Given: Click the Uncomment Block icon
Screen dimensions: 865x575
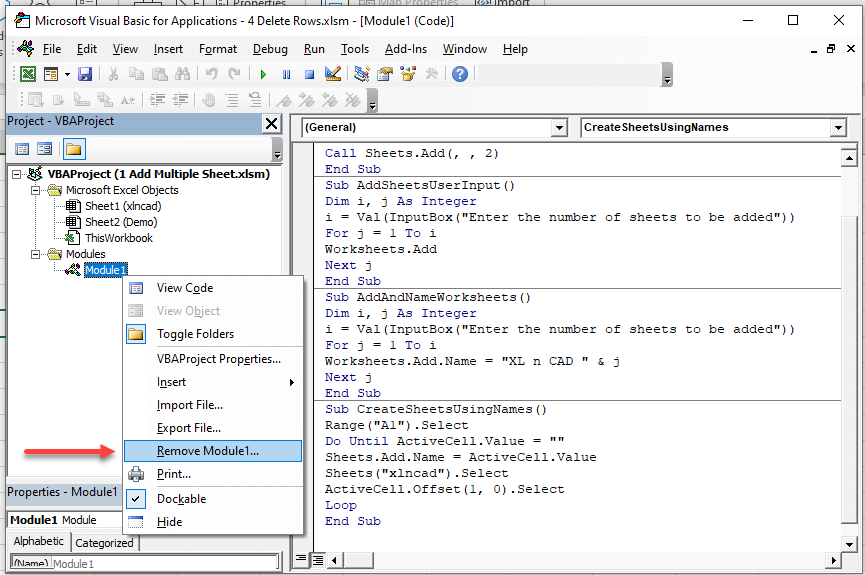Looking at the screenshot, I should (255, 100).
